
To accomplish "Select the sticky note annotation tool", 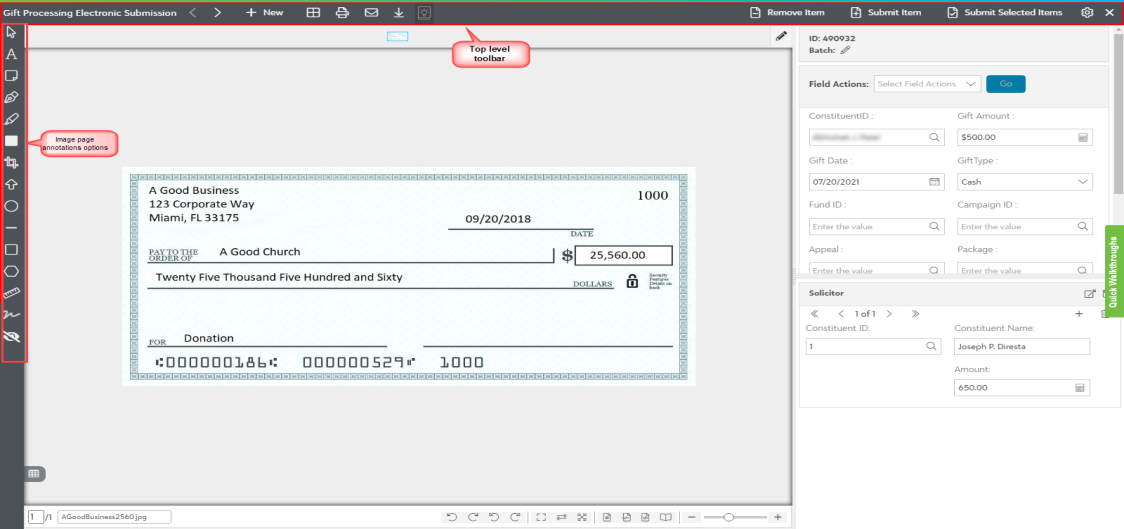I will [x=12, y=76].
